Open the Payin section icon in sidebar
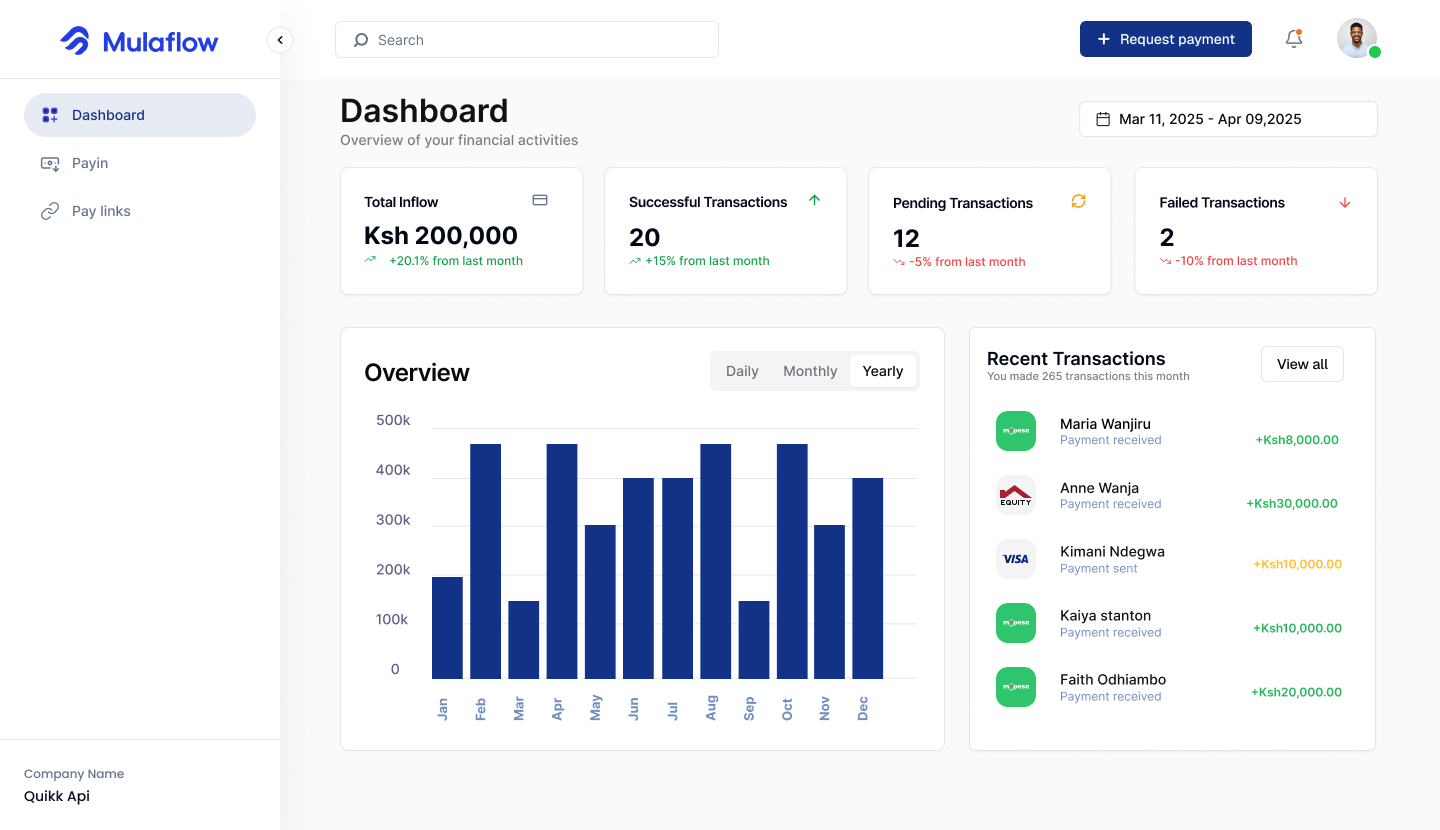Viewport: 1440px width, 830px height. [x=49, y=163]
